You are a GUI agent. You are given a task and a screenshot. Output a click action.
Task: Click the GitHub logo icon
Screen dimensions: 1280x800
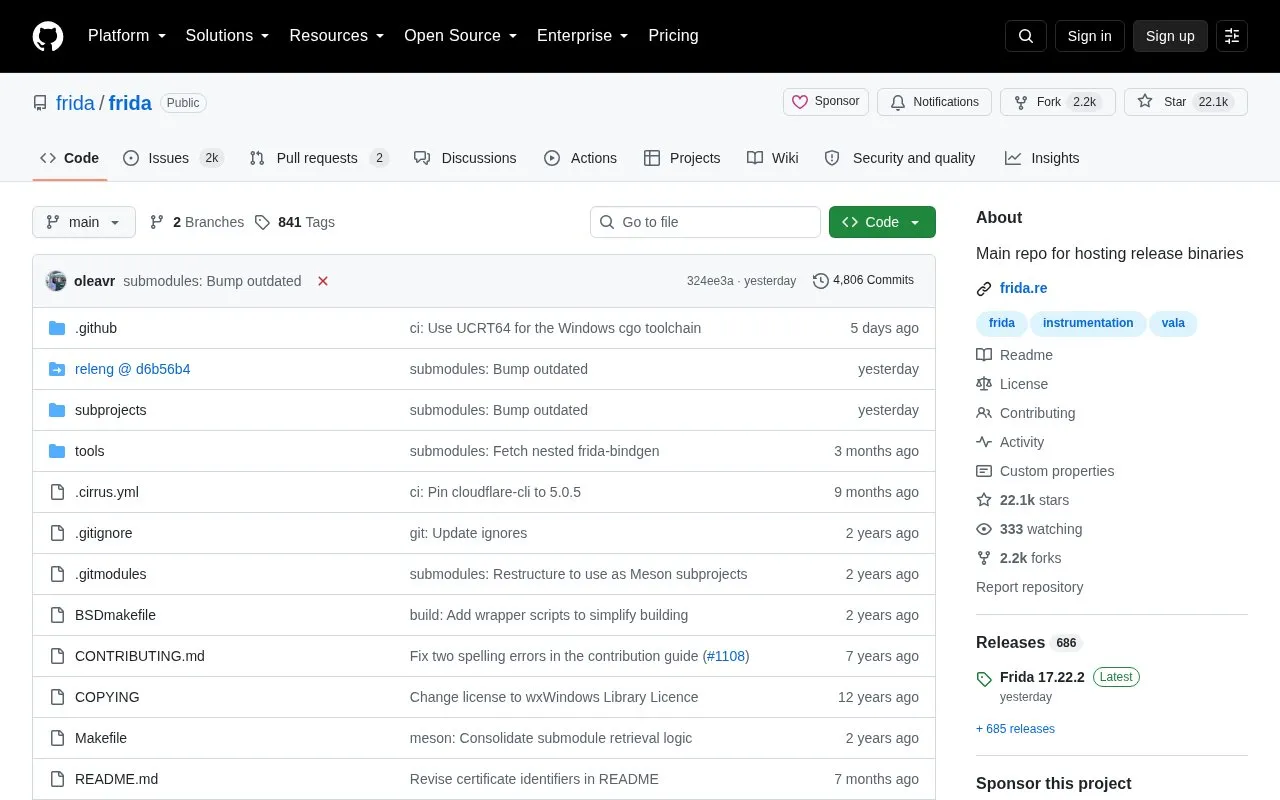48,36
